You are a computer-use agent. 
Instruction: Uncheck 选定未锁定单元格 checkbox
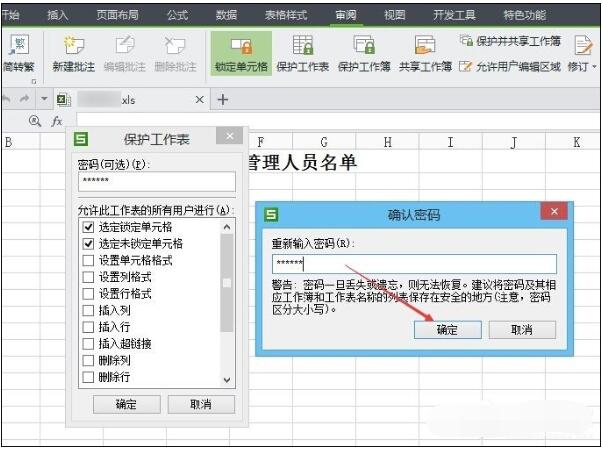[x=88, y=244]
